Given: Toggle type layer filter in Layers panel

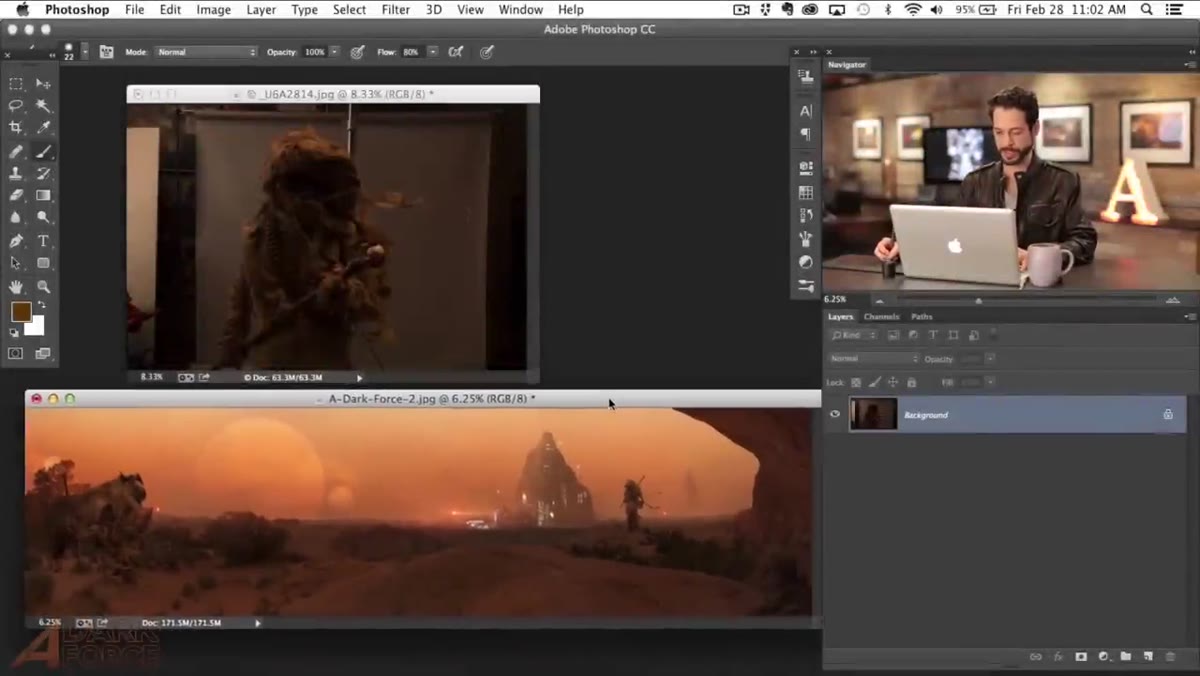Looking at the screenshot, I should pos(933,335).
